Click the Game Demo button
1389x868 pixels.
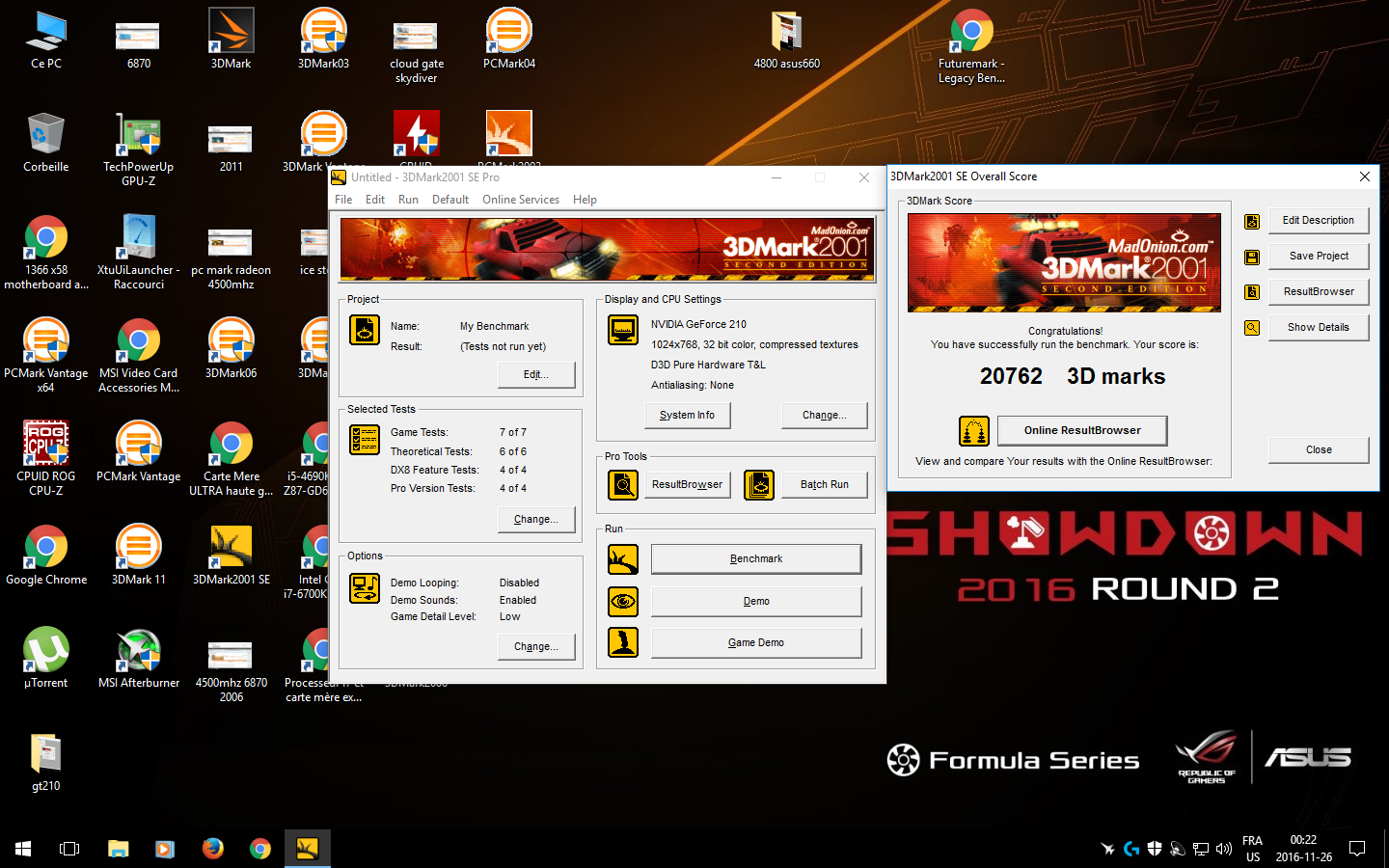[x=756, y=642]
